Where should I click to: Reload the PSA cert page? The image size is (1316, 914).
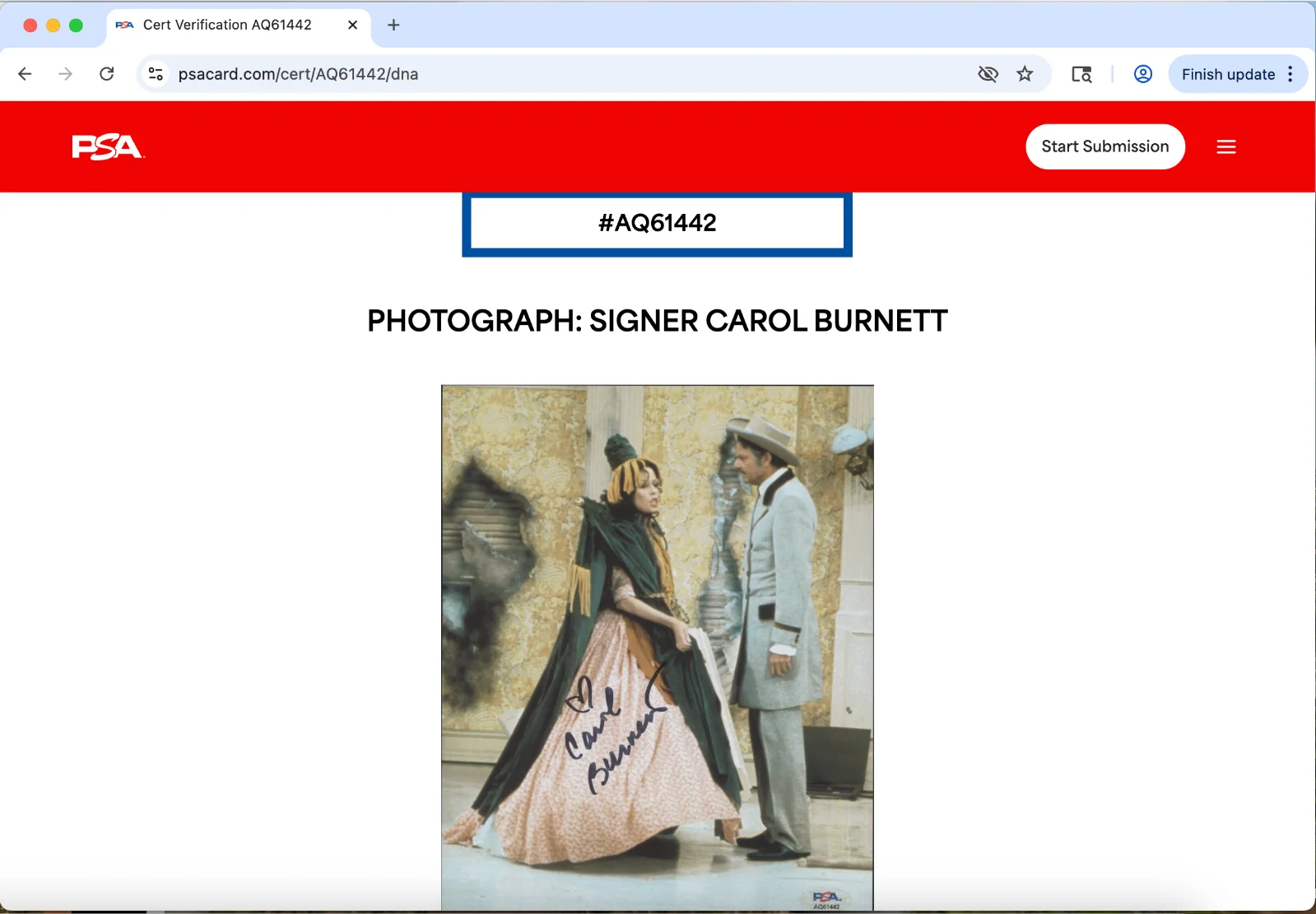[107, 74]
